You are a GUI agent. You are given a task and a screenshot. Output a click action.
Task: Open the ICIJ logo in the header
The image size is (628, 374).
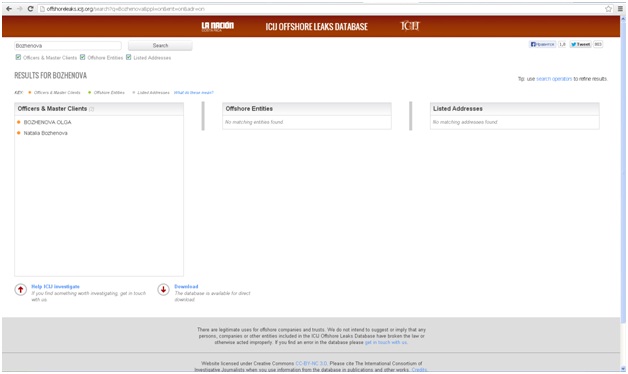click(410, 26)
